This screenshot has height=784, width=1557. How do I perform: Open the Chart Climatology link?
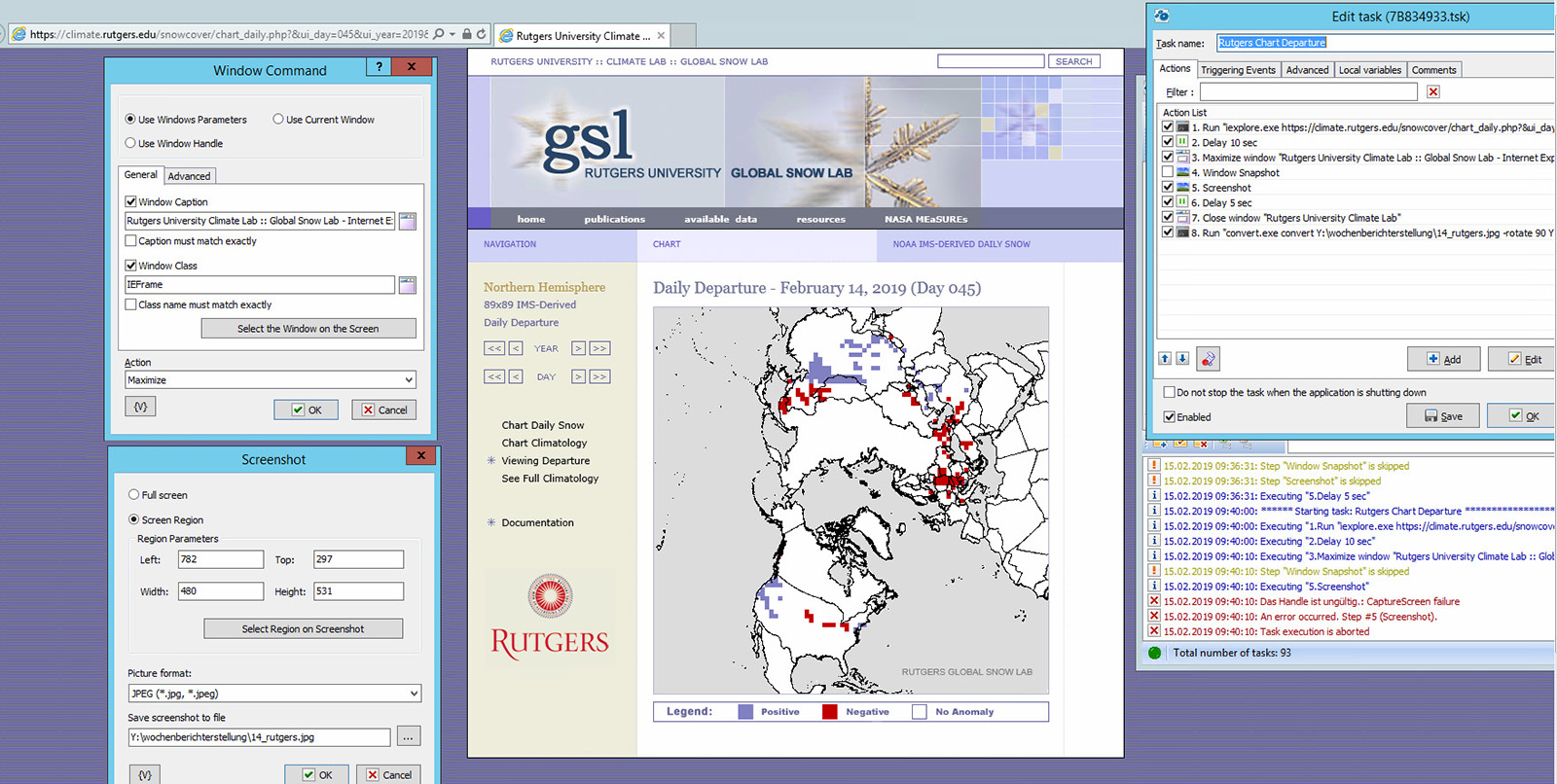pyautogui.click(x=544, y=444)
